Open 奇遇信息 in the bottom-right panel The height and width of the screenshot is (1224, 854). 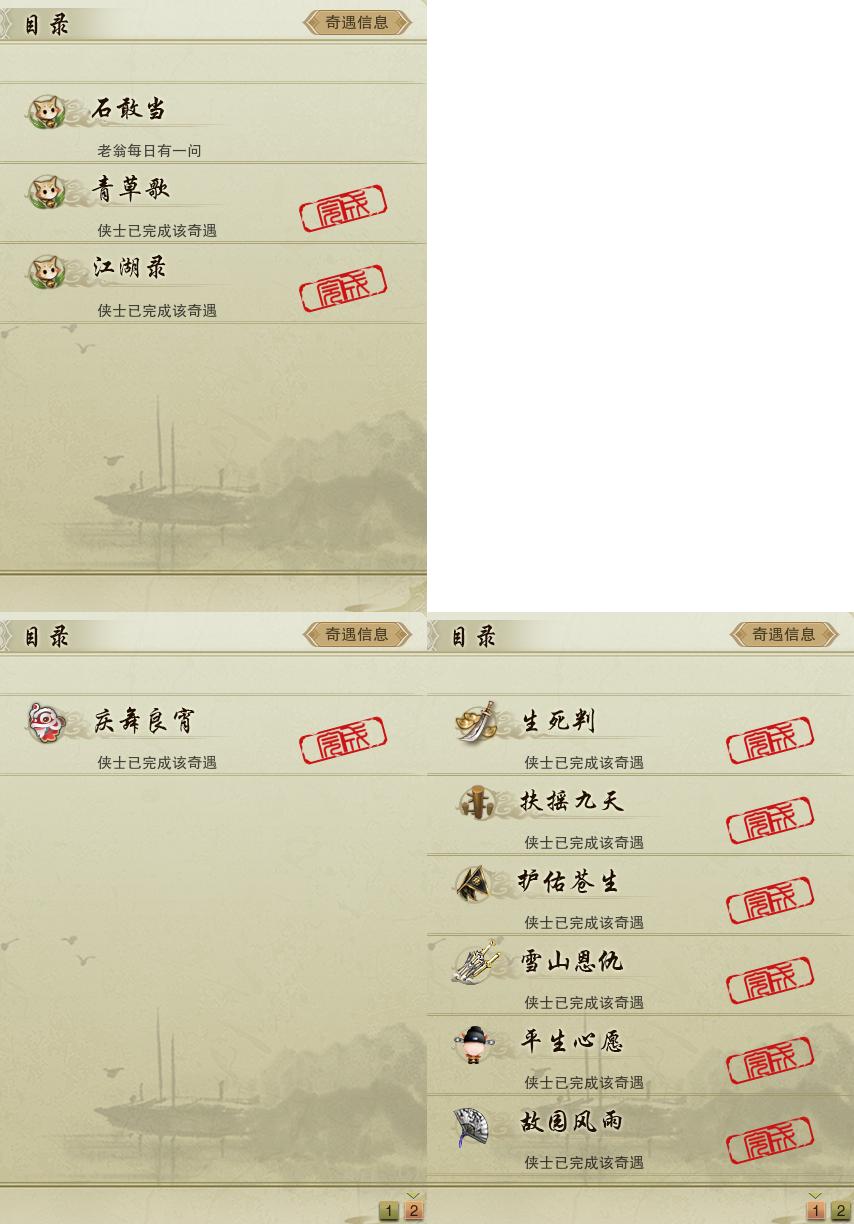pyautogui.click(x=784, y=633)
